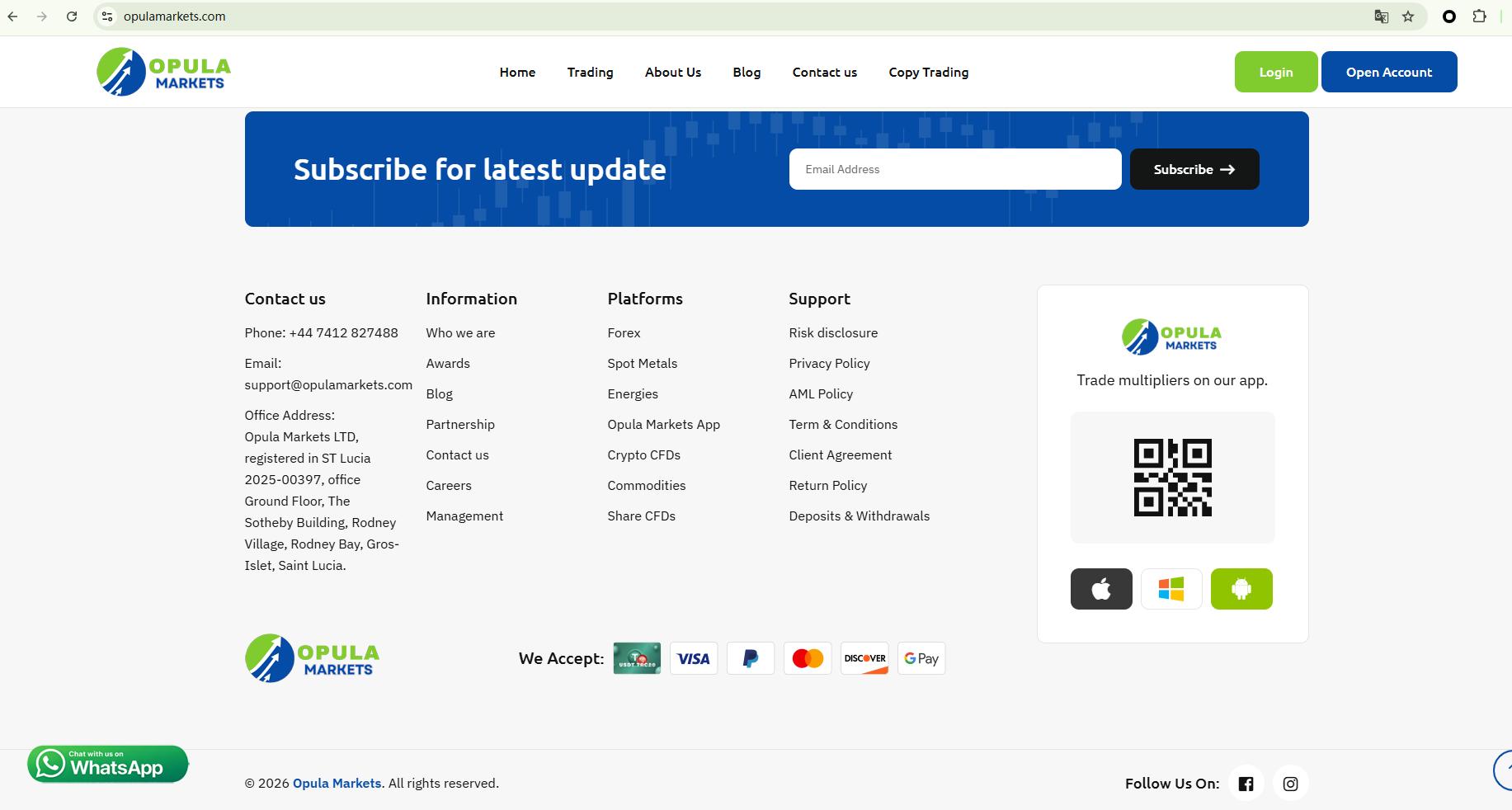This screenshot has width=1512, height=810.
Task: Click the Android app download icon
Action: tap(1241, 589)
